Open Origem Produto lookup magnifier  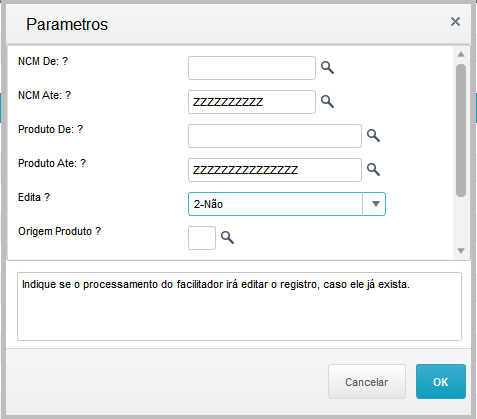point(227,238)
